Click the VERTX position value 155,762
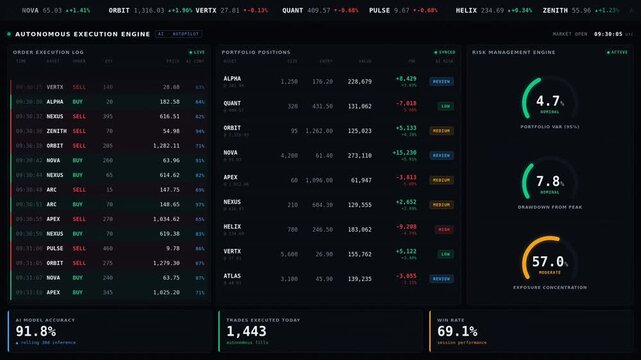 pyautogui.click(x=359, y=254)
